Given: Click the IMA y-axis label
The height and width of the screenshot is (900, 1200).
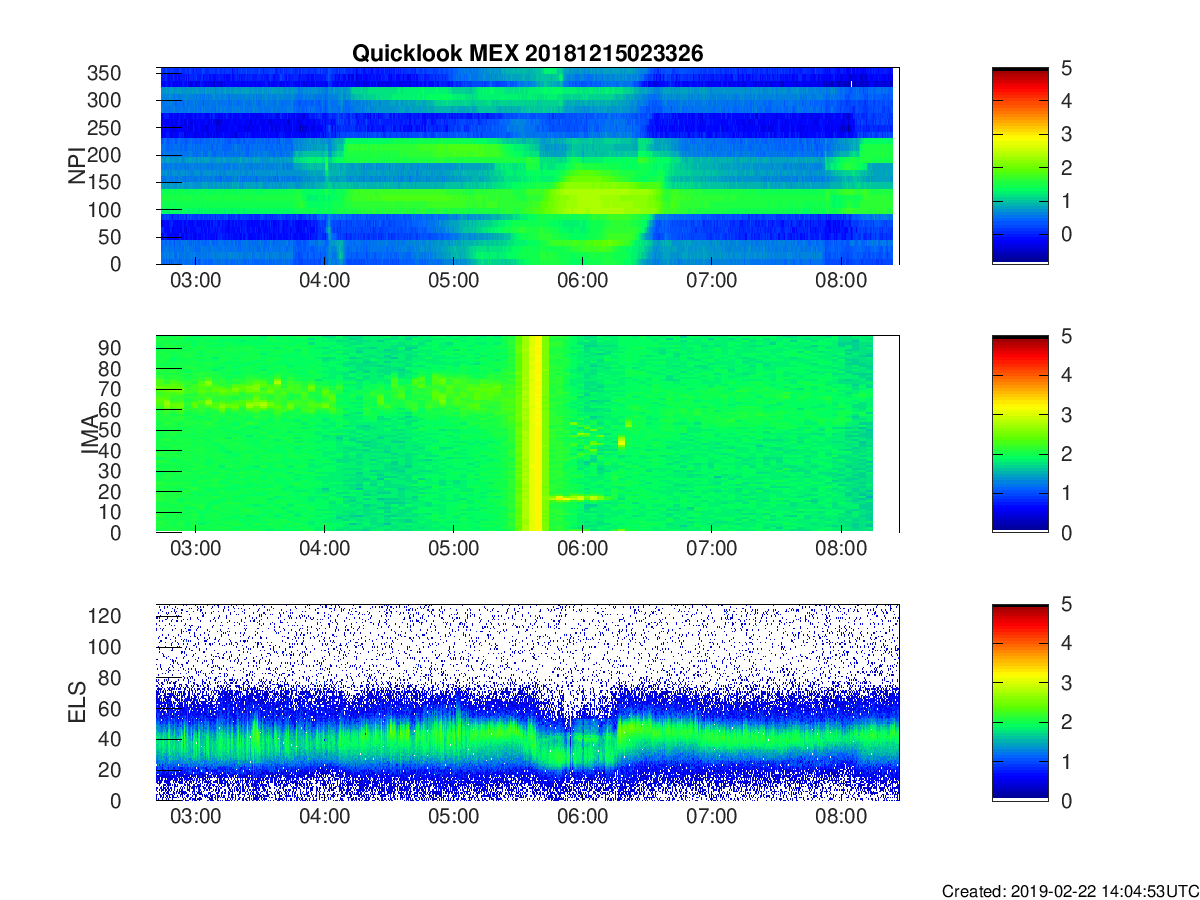Looking at the screenshot, I should (89, 434).
